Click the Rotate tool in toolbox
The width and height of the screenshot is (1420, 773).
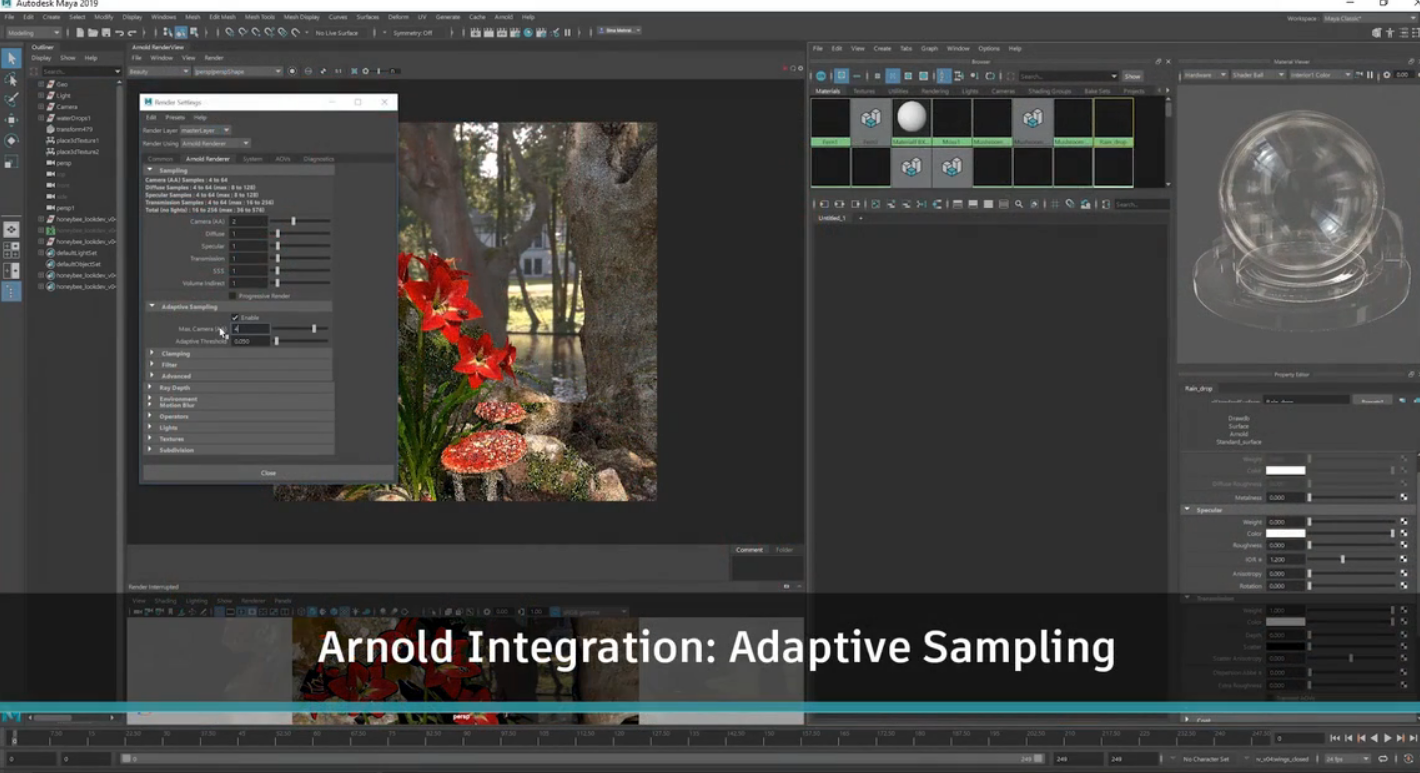[11, 141]
